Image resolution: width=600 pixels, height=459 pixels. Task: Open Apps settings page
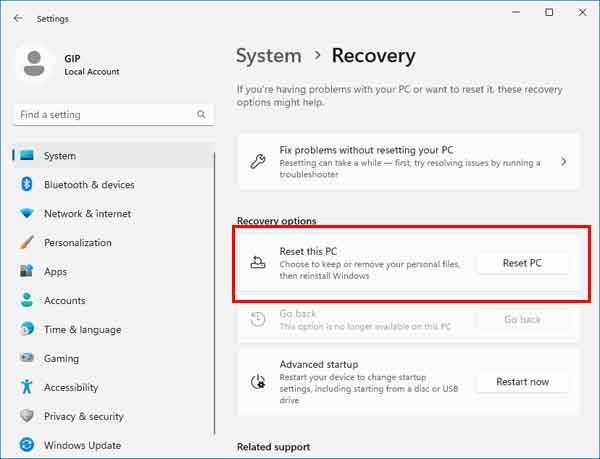(x=113, y=271)
